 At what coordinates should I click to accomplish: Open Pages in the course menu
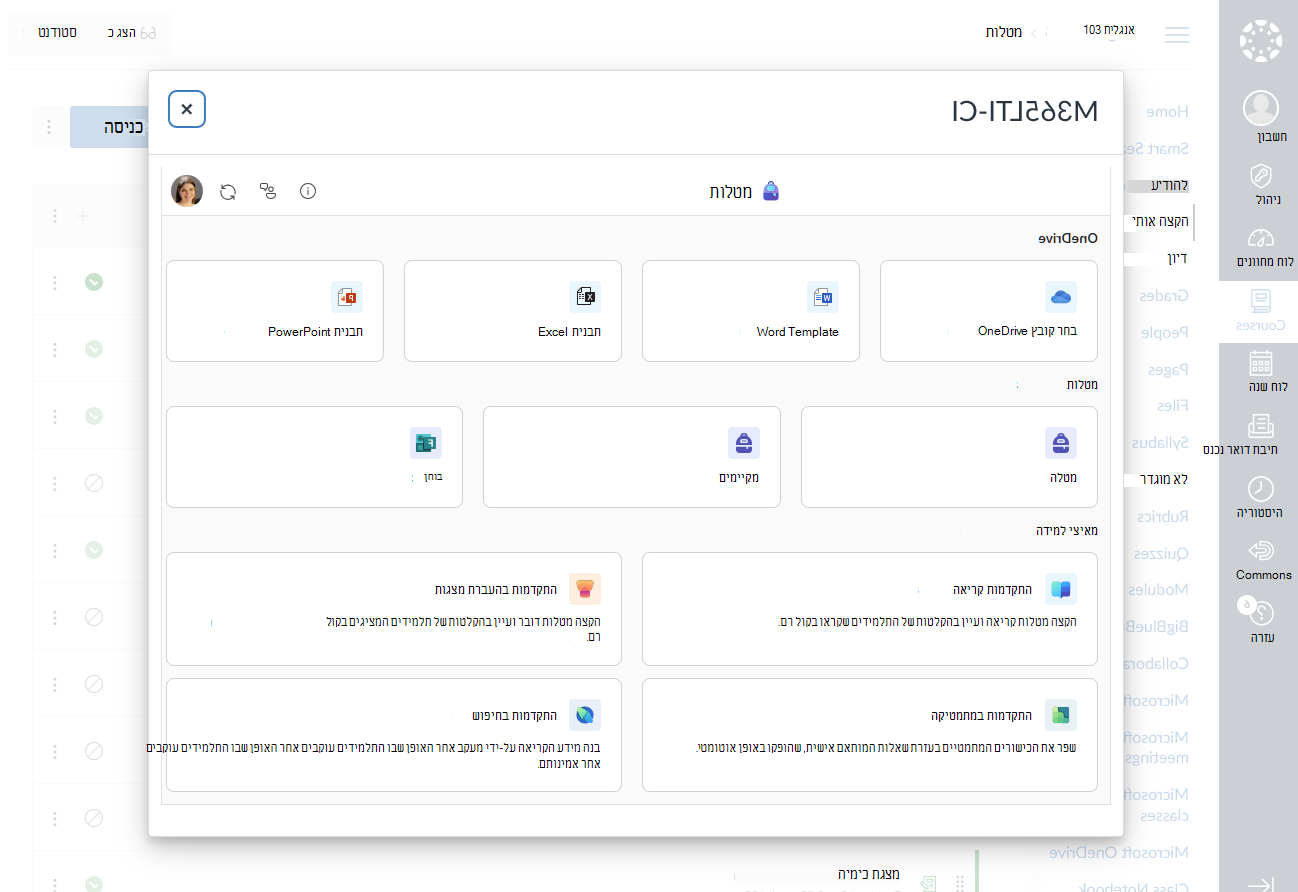coord(1168,369)
